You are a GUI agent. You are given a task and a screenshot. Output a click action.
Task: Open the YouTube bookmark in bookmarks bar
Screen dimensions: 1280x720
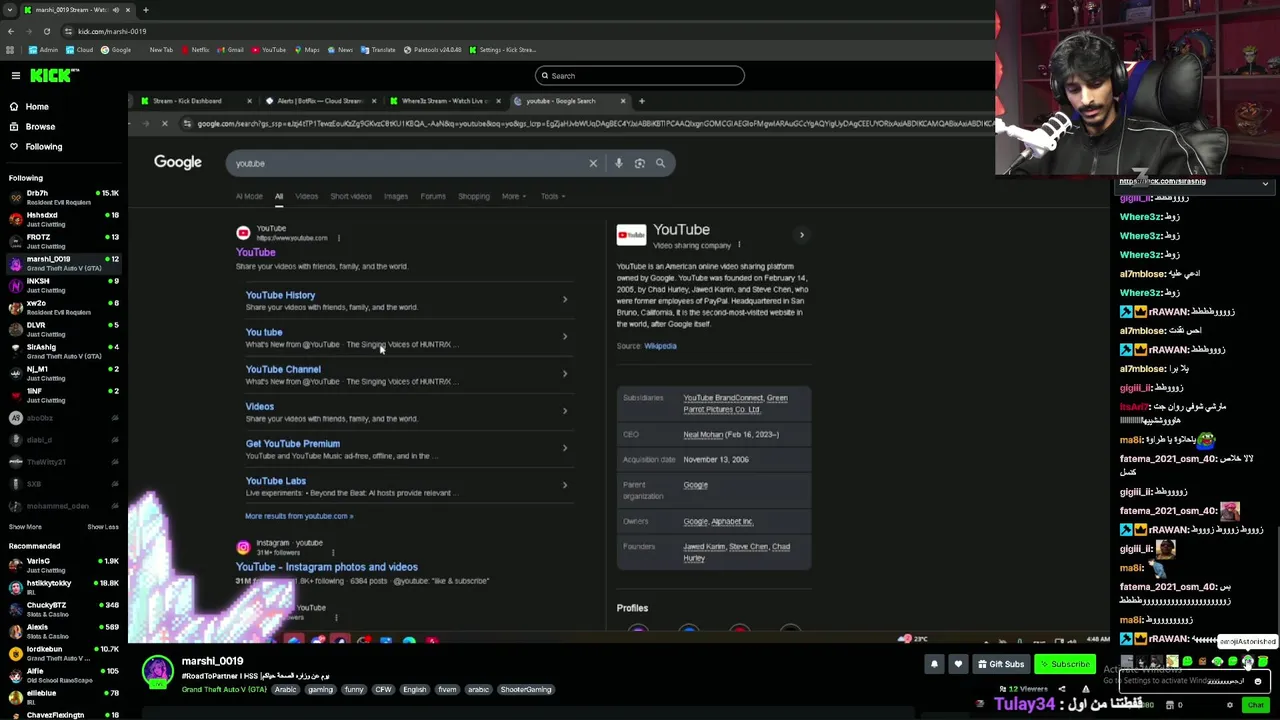pyautogui.click(x=269, y=50)
